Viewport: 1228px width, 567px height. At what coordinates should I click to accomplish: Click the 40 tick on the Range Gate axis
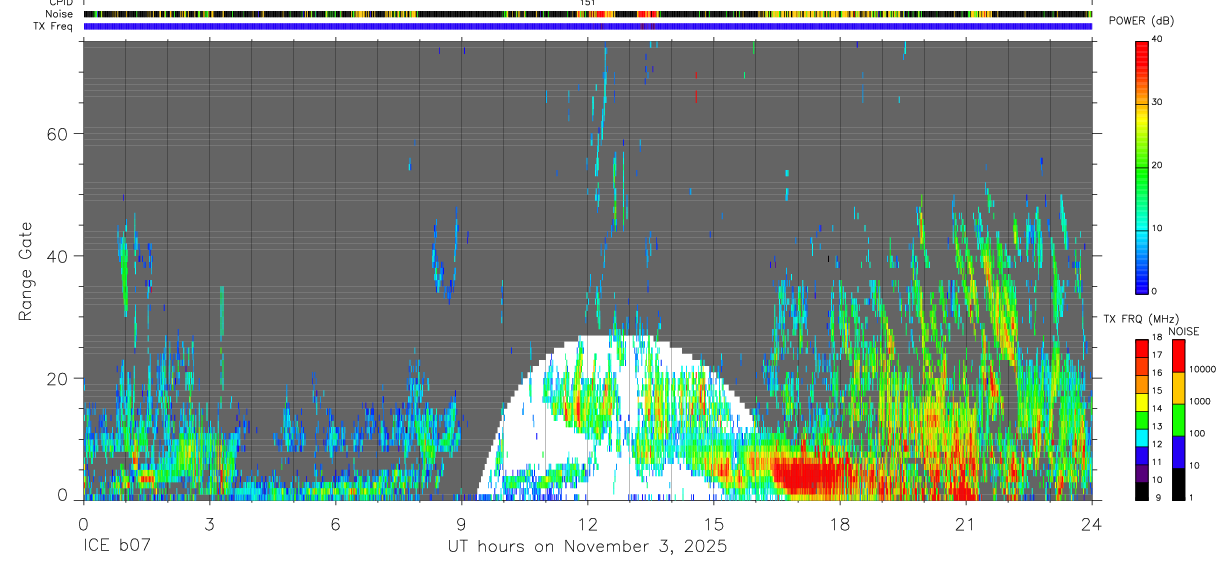coord(60,256)
